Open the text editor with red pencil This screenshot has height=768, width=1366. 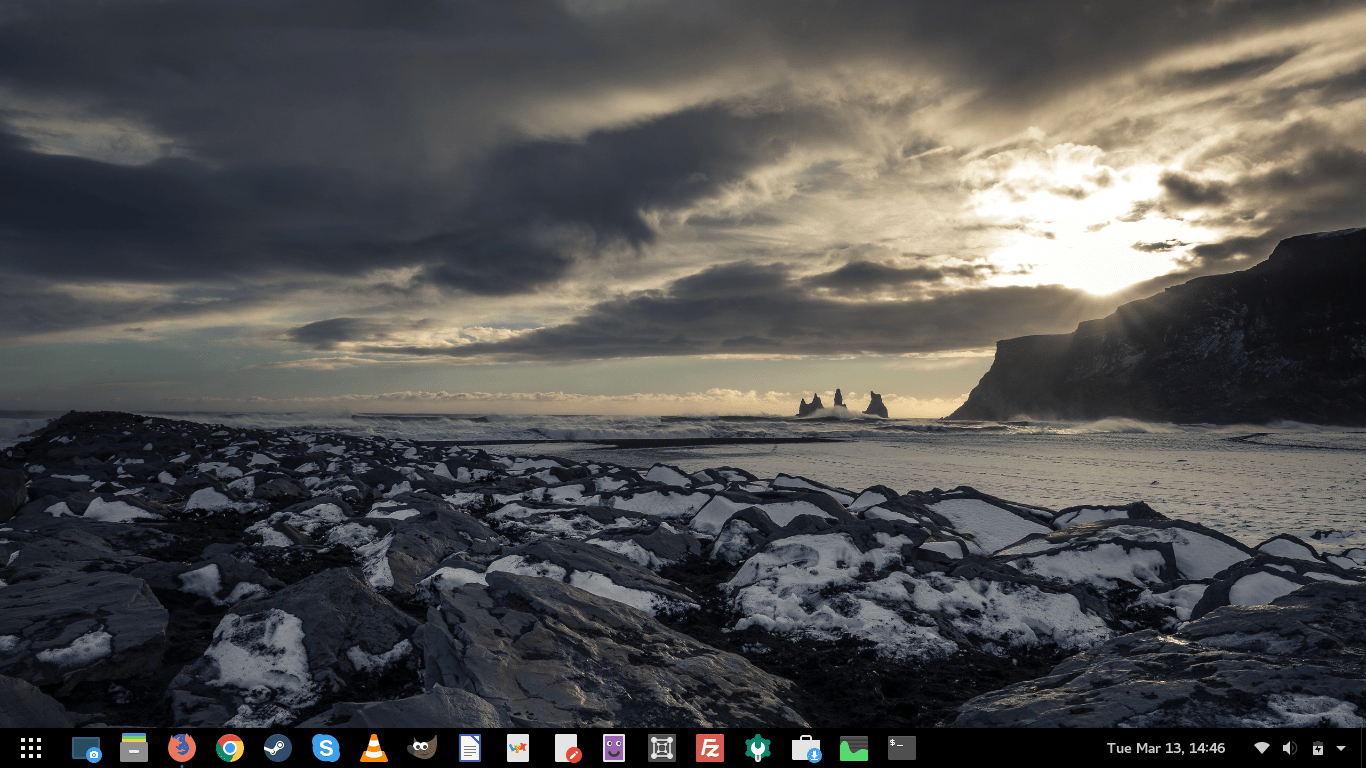tap(566, 748)
